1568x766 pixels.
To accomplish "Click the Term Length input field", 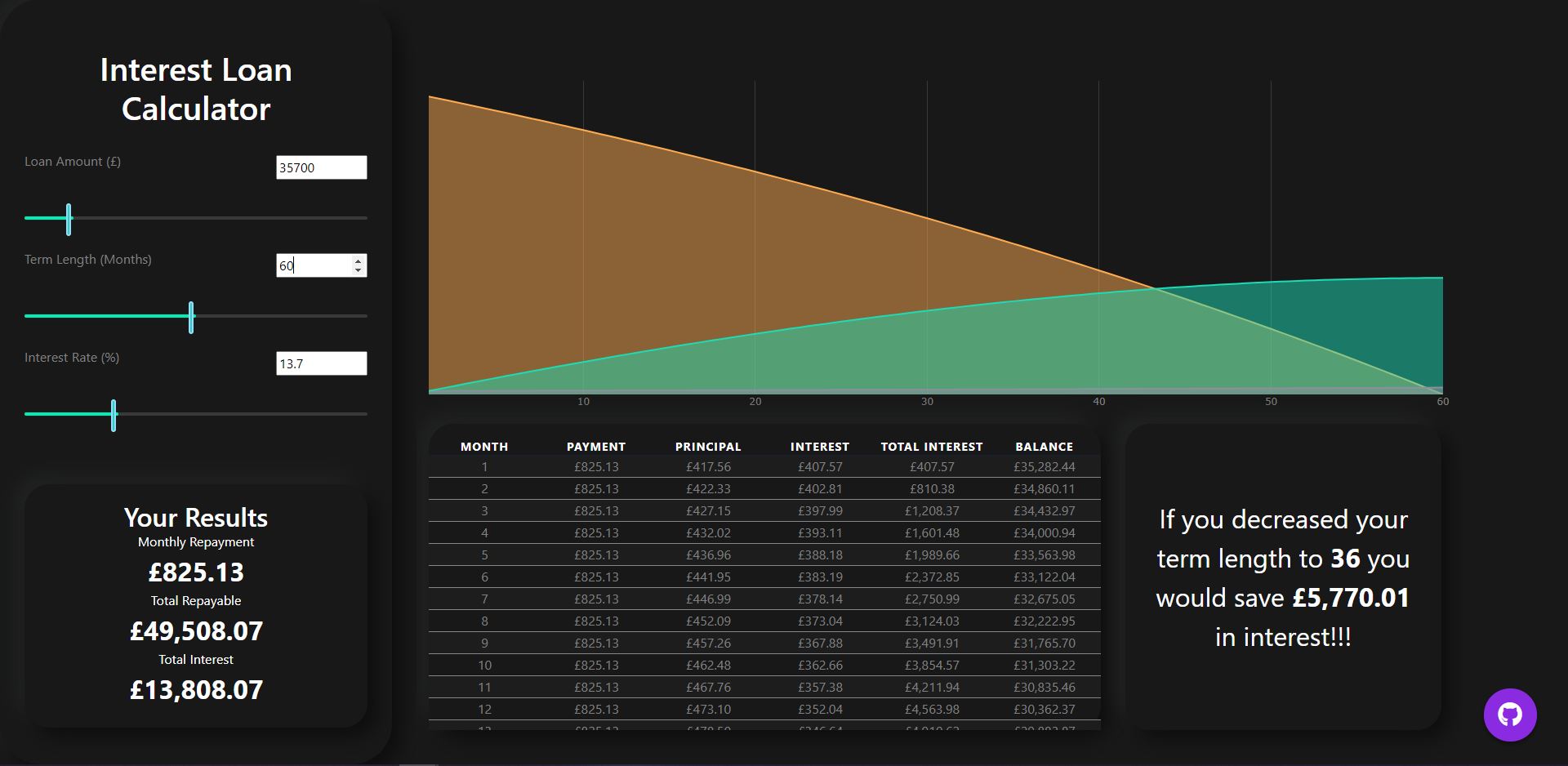I will [x=322, y=265].
